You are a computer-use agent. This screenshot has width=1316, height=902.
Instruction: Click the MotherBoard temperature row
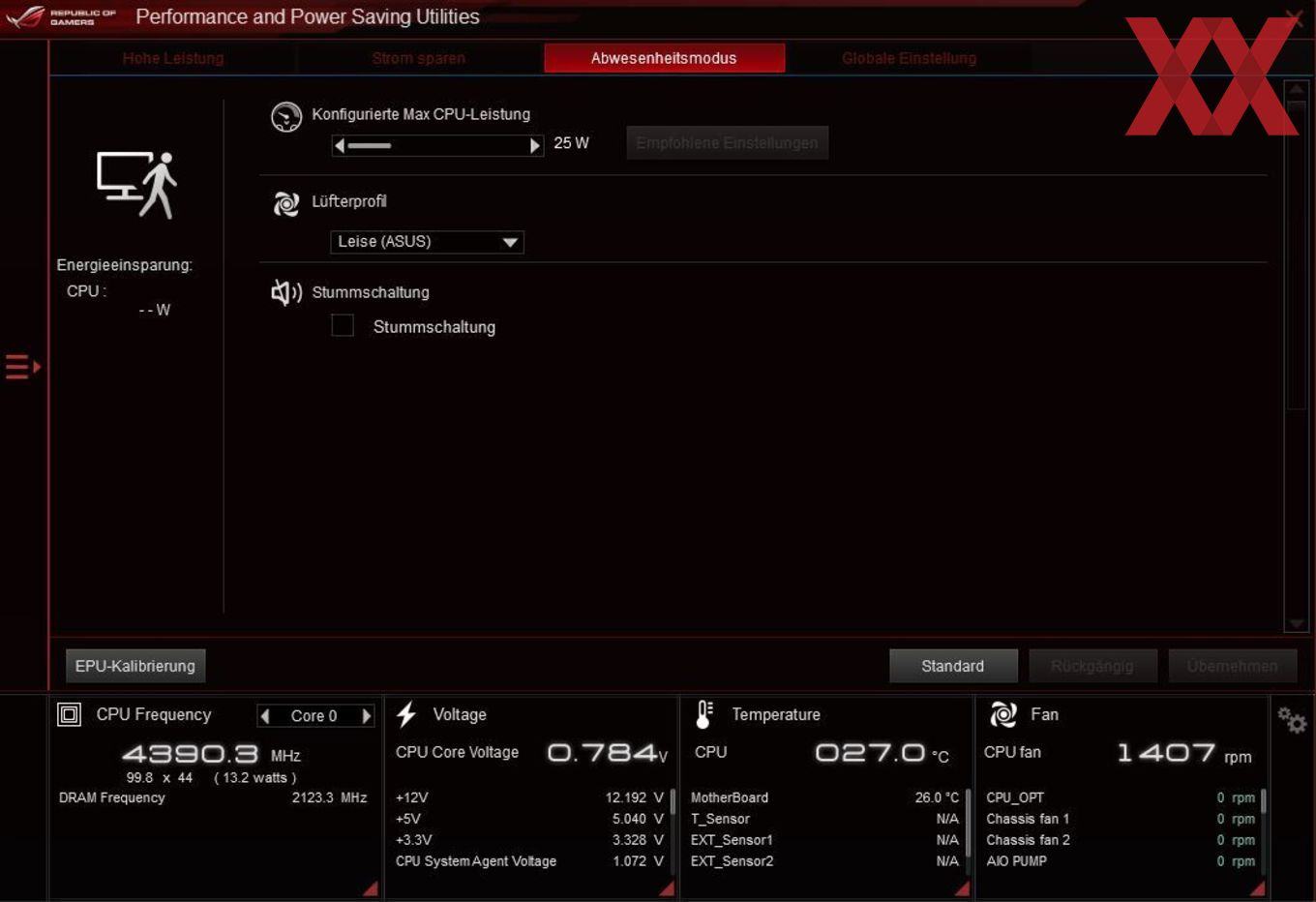point(824,797)
